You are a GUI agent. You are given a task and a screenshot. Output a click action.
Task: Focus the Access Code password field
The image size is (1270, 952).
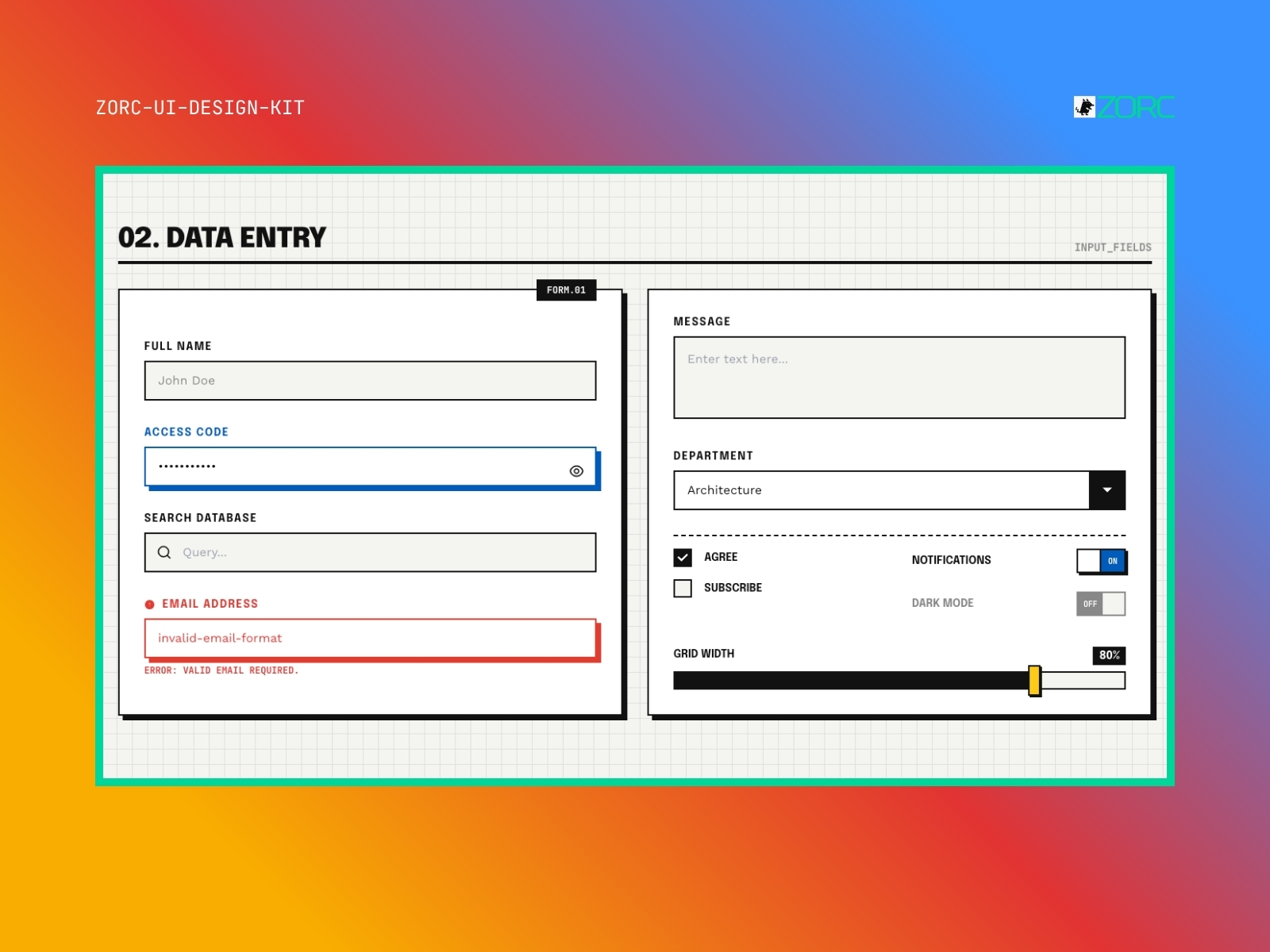point(370,466)
